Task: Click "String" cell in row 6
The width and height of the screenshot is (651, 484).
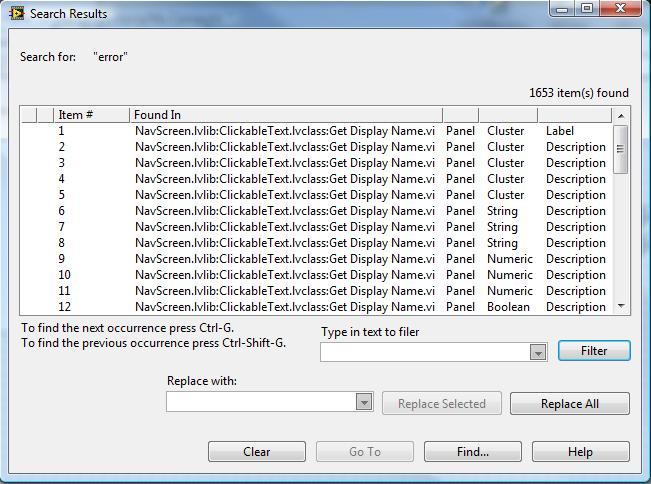Action: [x=502, y=211]
